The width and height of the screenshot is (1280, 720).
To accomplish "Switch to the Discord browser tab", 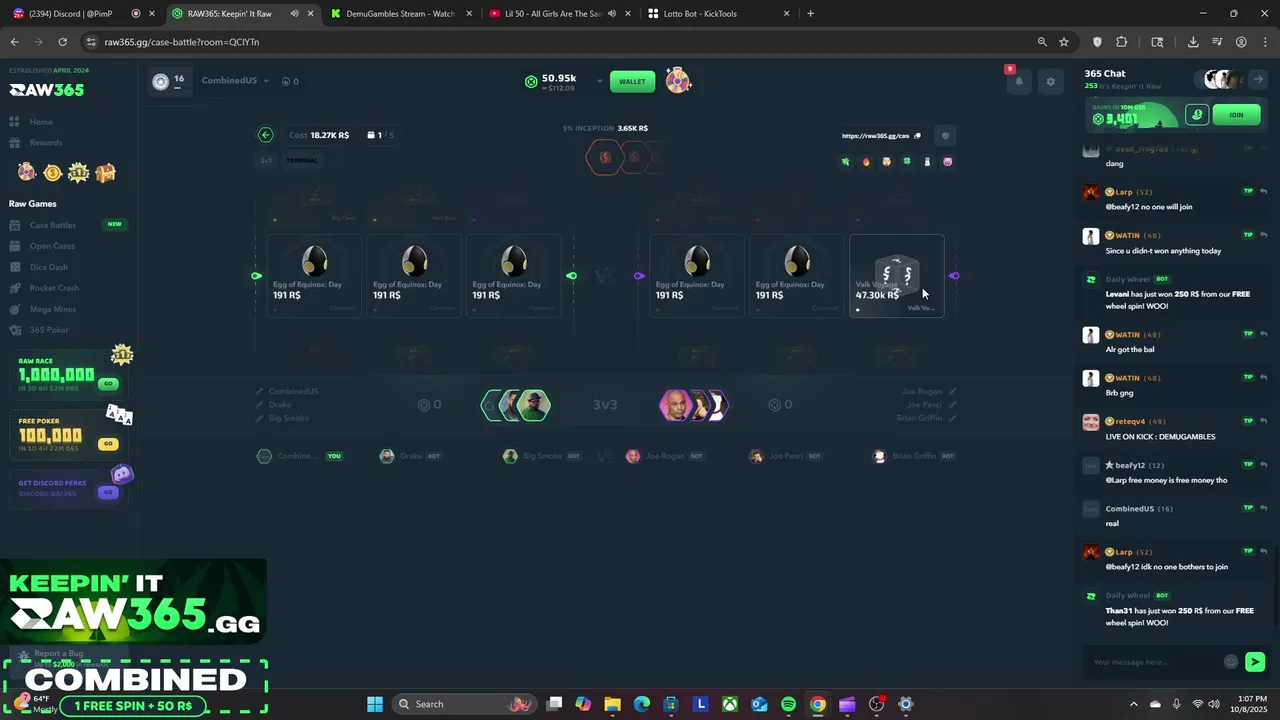I will [x=80, y=14].
